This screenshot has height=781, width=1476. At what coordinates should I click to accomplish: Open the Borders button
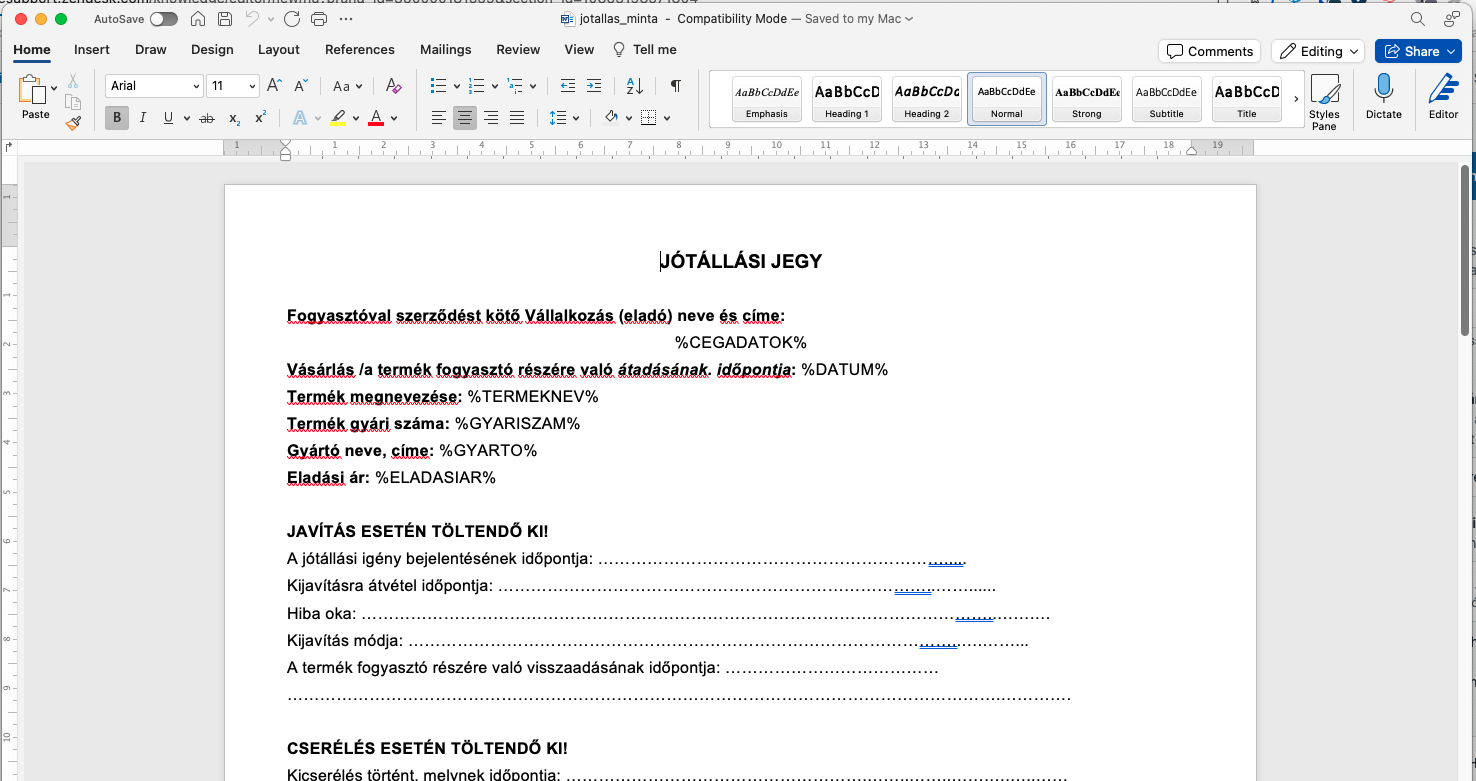point(648,118)
